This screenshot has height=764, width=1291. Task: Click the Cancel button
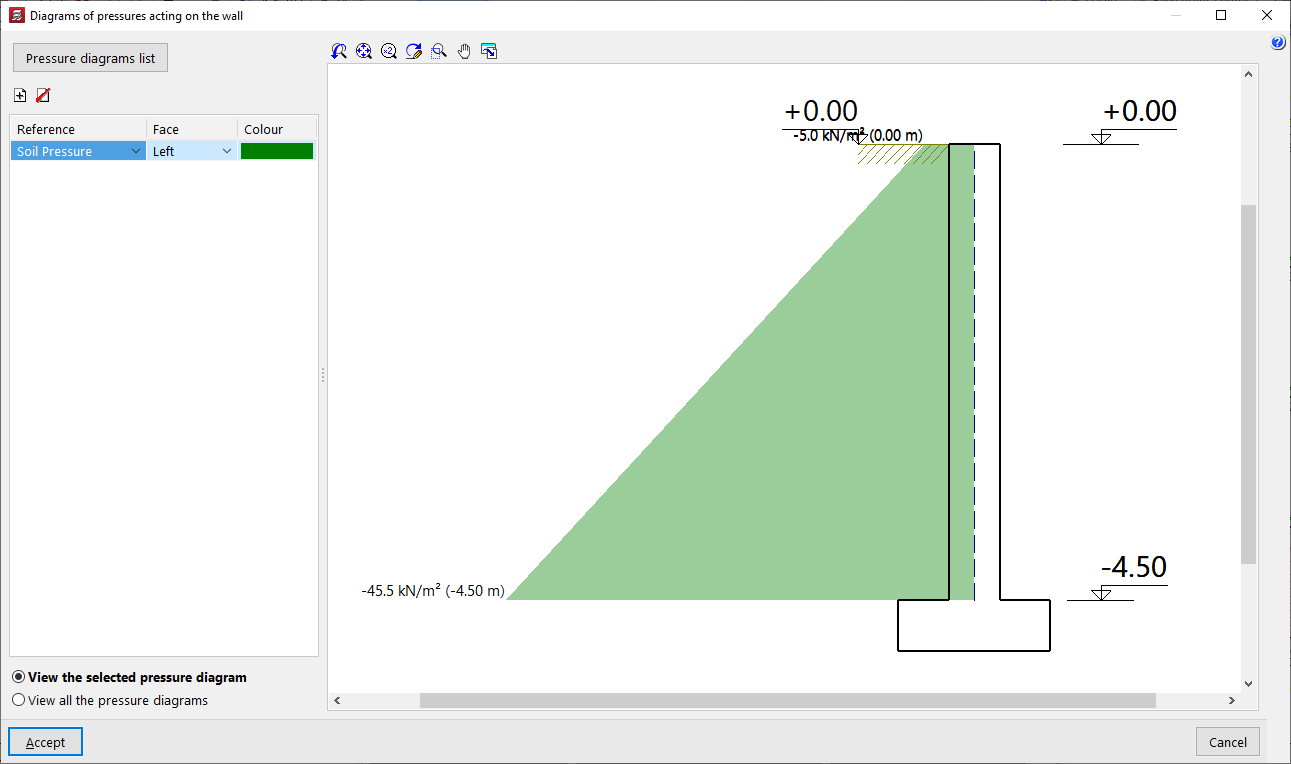[1227, 742]
